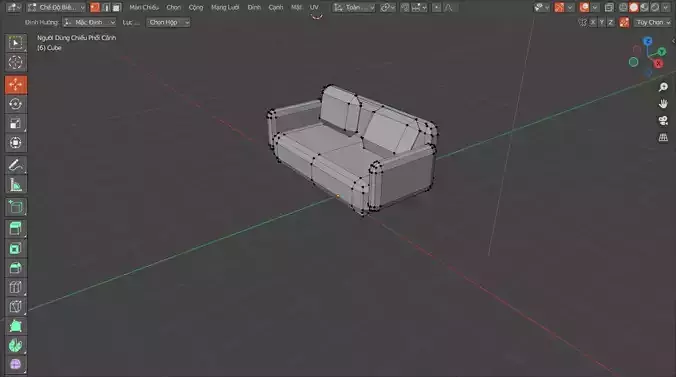Select the Knife tool

coord(16,307)
